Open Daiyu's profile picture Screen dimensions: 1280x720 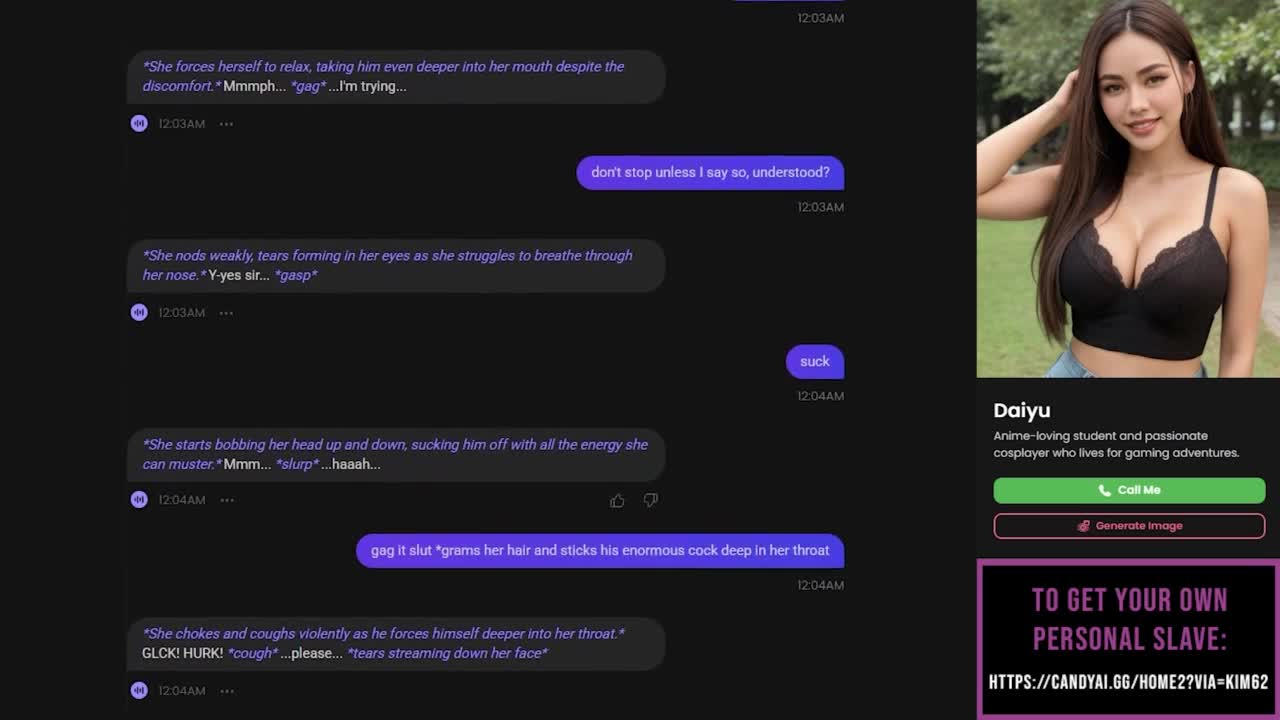click(1128, 189)
